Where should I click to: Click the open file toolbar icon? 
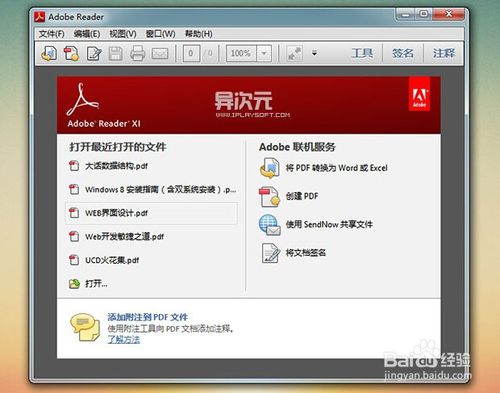pos(49,53)
